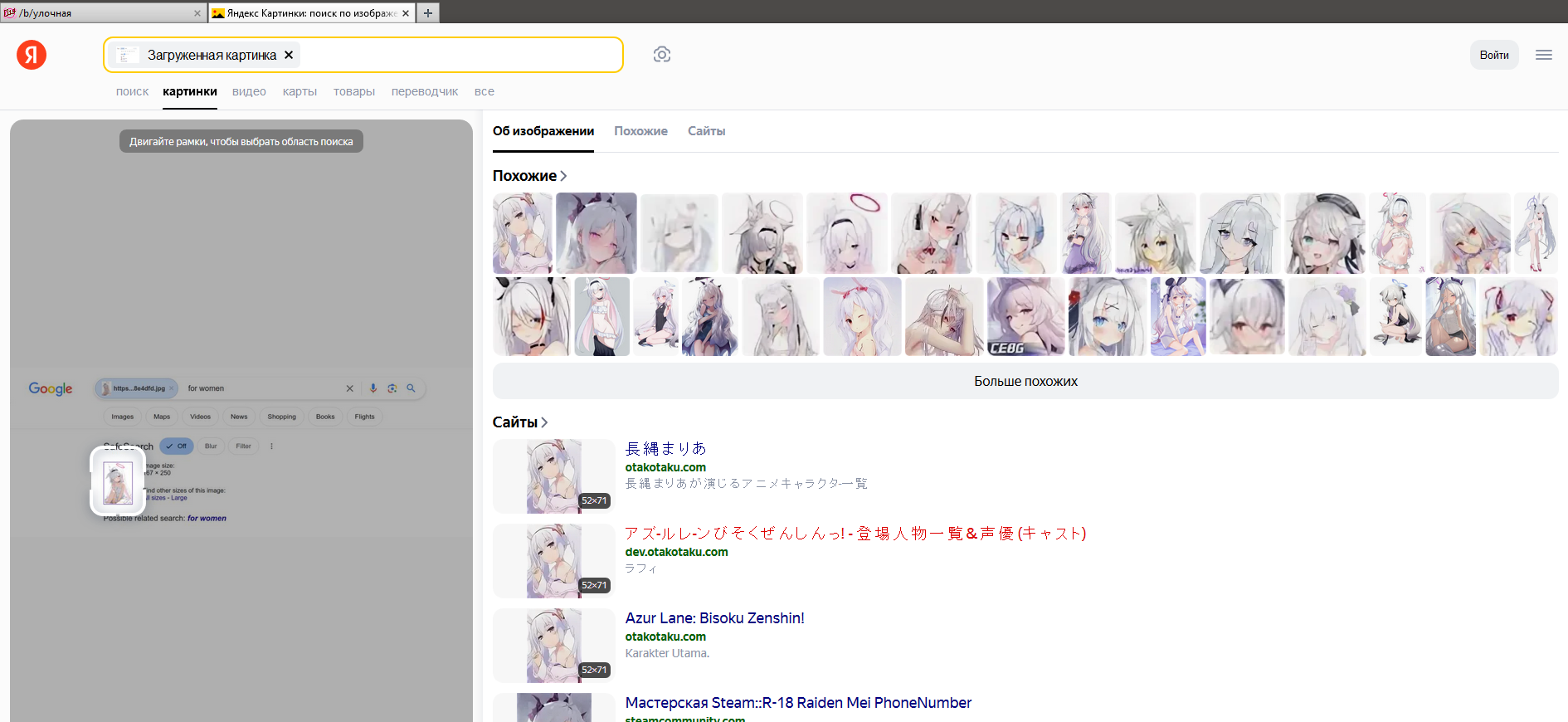Open a new browser tab
Viewport: 1568px width, 722px height.
428,12
